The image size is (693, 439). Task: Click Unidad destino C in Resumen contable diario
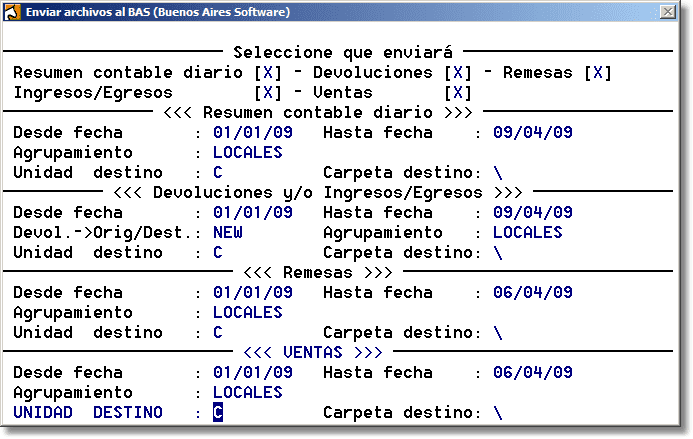click(218, 173)
